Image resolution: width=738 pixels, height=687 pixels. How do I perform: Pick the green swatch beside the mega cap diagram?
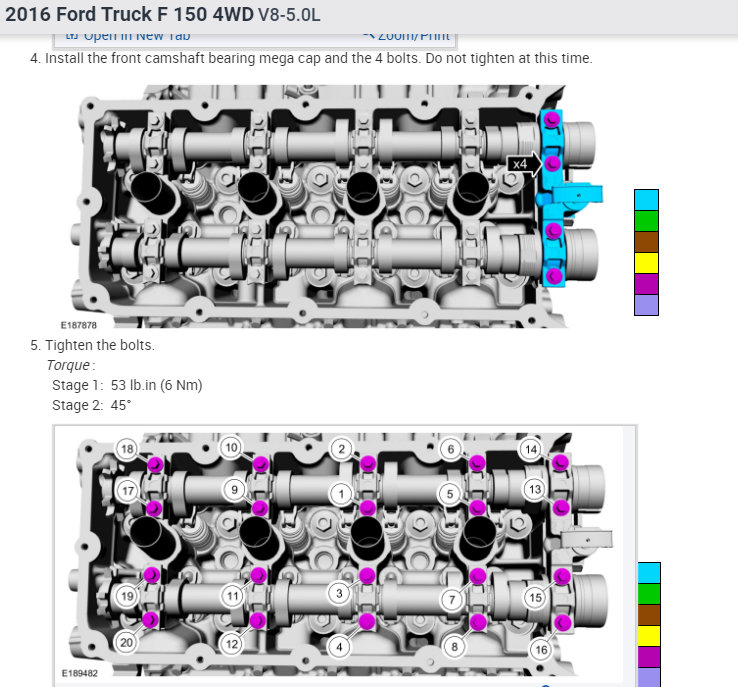[x=646, y=221]
